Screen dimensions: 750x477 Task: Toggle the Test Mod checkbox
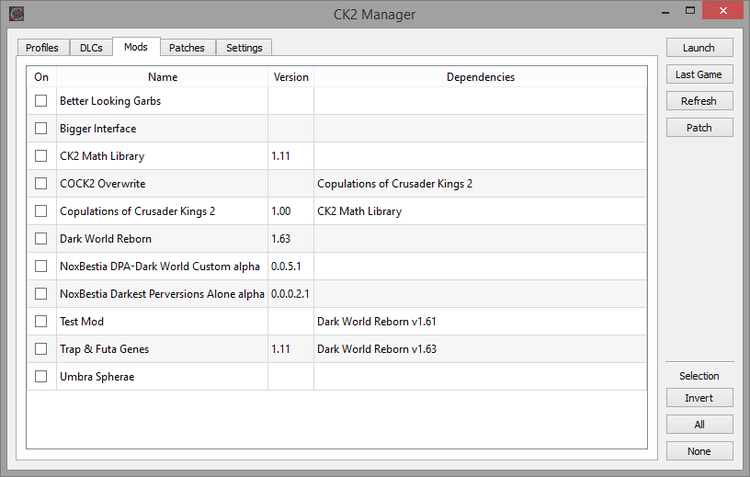click(41, 322)
